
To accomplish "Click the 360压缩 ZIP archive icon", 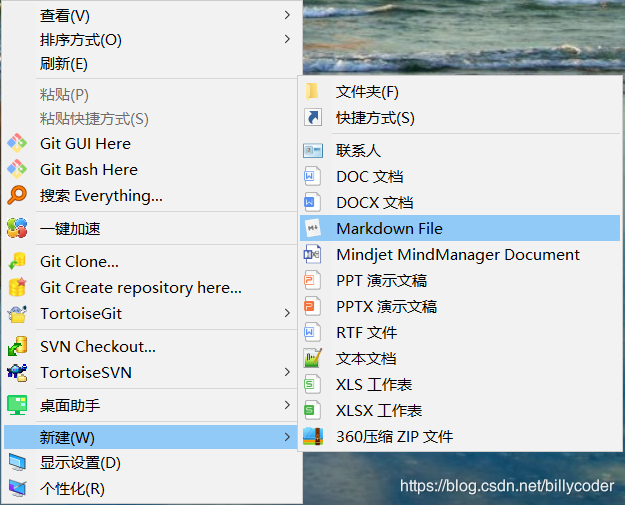I will 313,436.
